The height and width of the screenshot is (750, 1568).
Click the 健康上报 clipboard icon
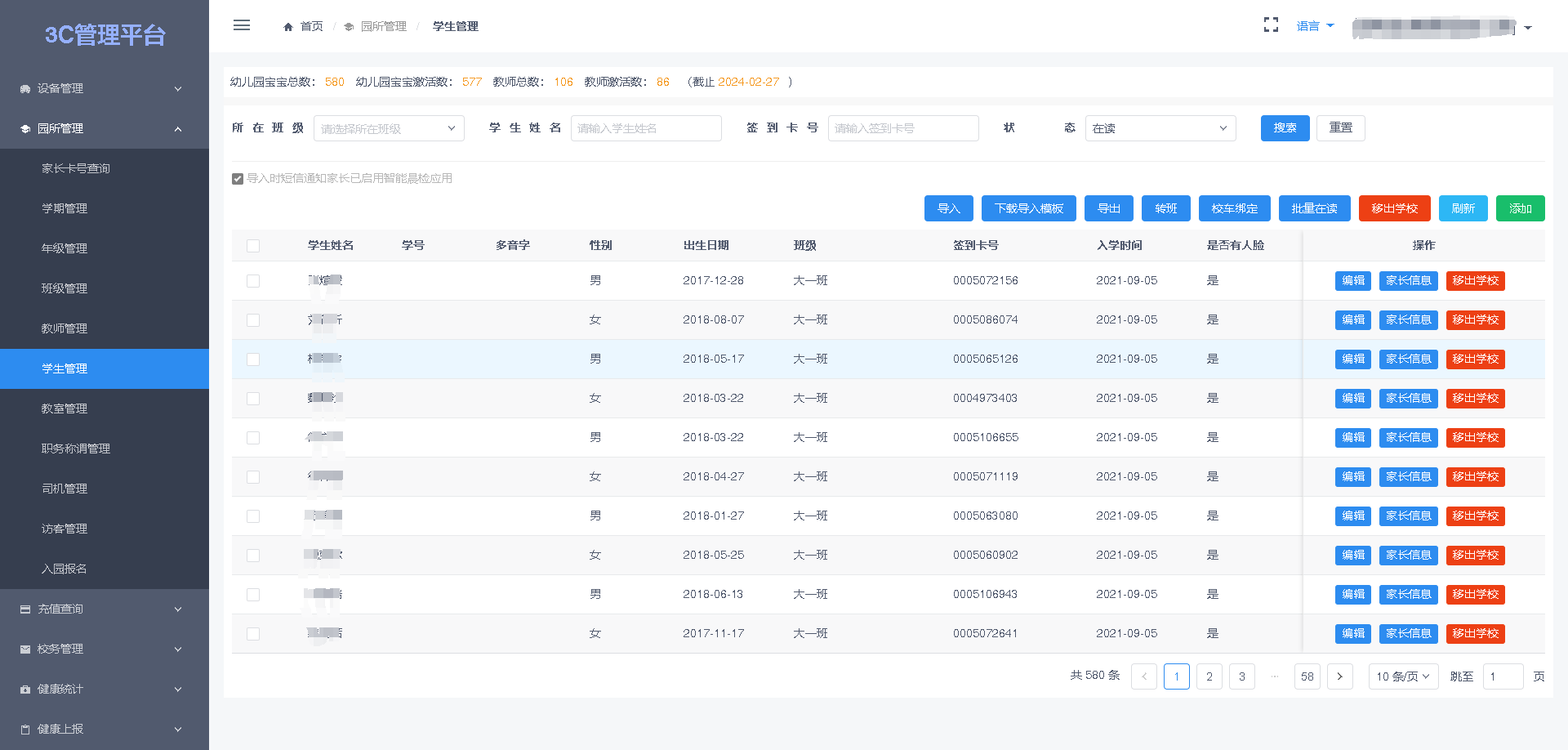pos(25,729)
